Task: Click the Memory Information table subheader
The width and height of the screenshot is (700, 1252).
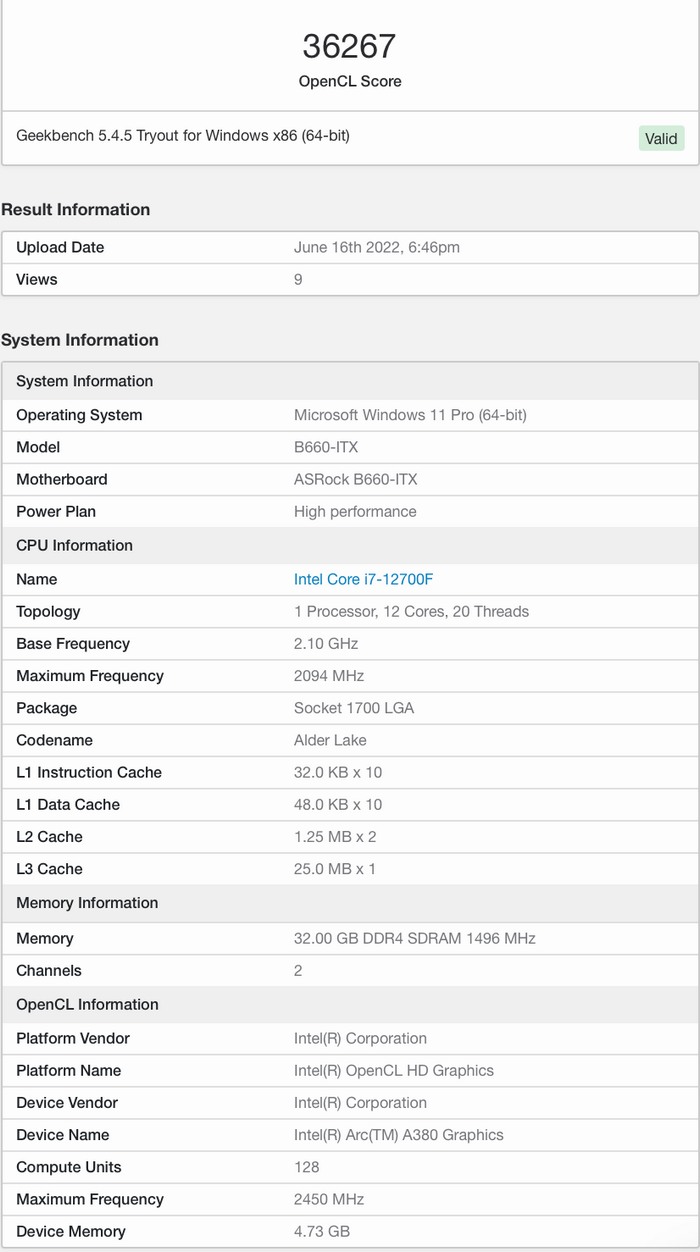Action: 87,903
